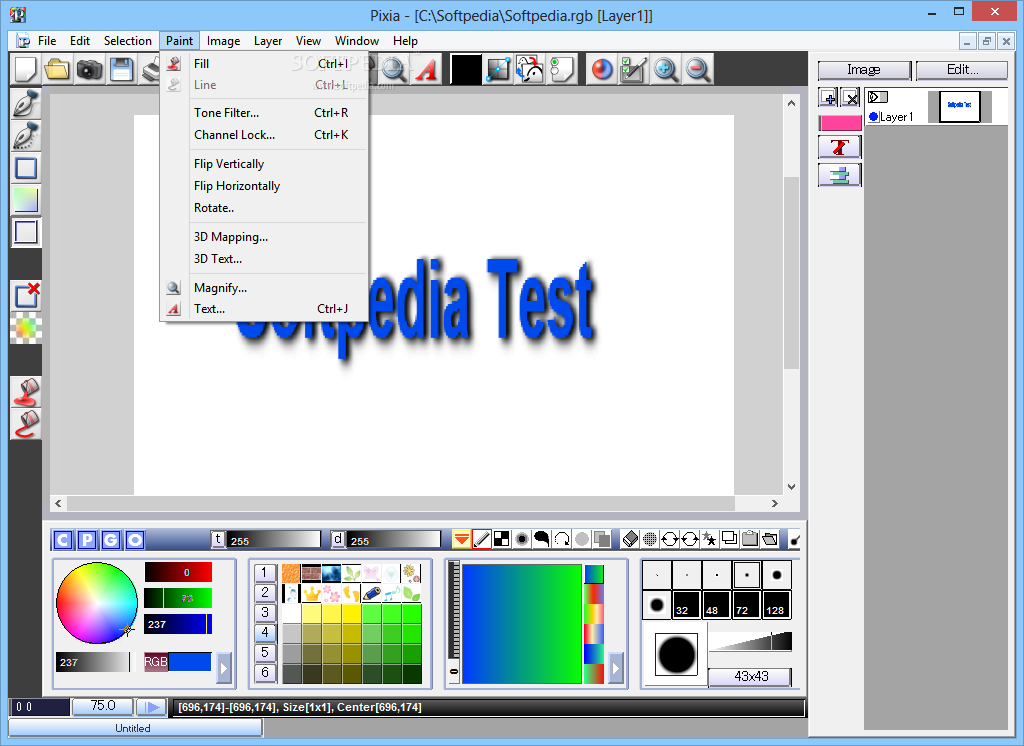Create a new blank document
The image size is (1024, 746).
25,69
